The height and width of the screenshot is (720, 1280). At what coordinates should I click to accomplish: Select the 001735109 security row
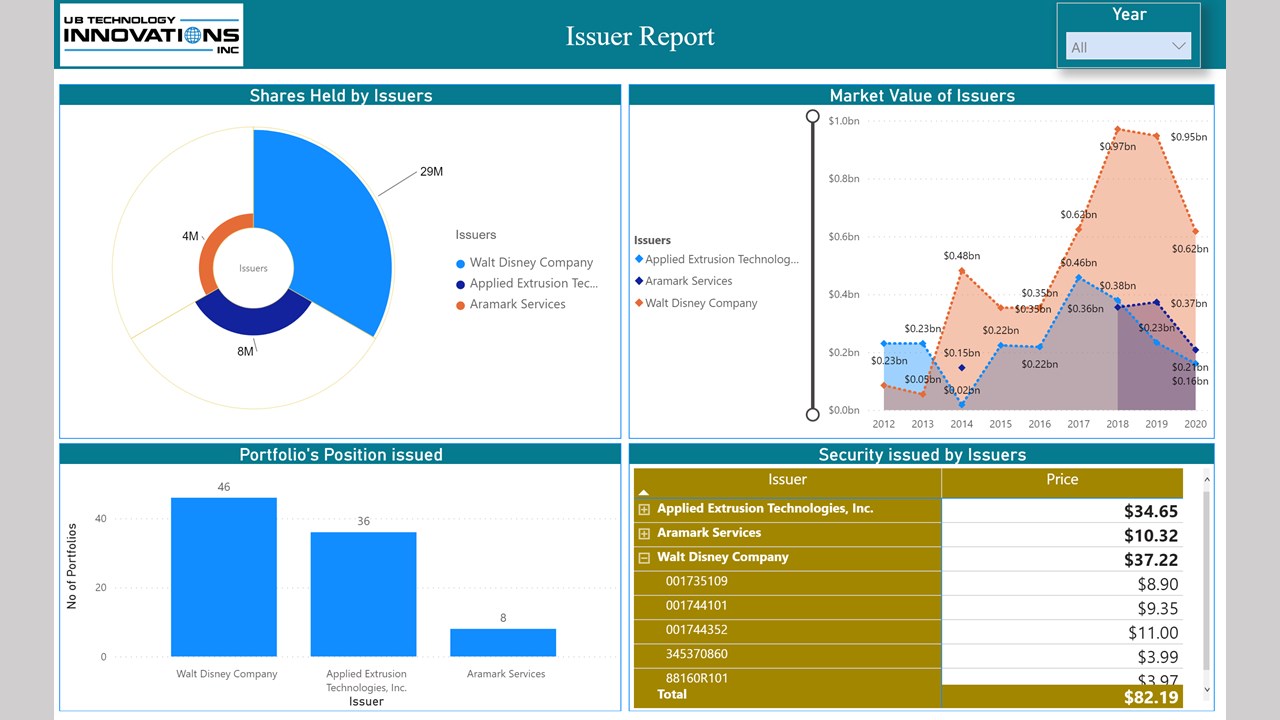tap(788, 582)
